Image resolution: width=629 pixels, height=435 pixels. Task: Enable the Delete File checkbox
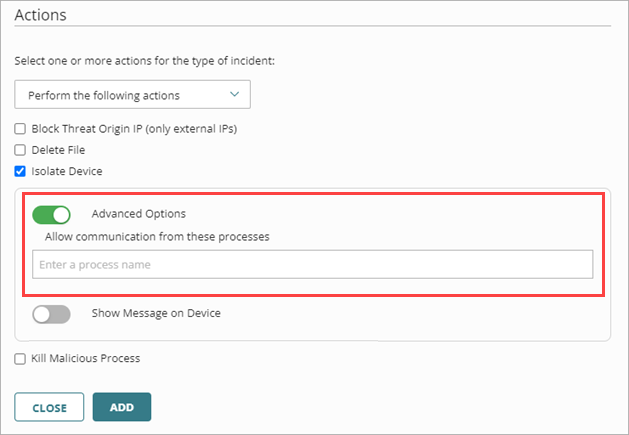pyautogui.click(x=20, y=150)
